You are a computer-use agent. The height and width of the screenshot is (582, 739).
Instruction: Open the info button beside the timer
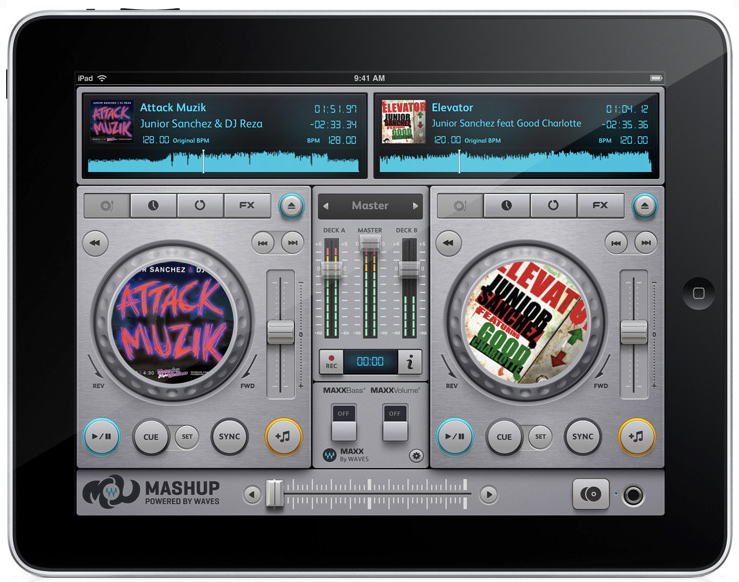point(410,362)
